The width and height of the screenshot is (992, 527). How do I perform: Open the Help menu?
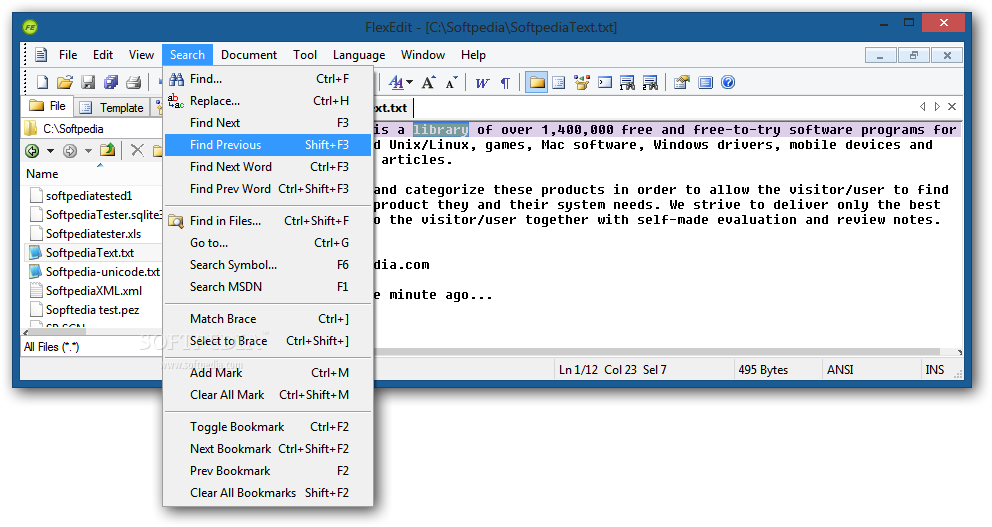[x=473, y=55]
